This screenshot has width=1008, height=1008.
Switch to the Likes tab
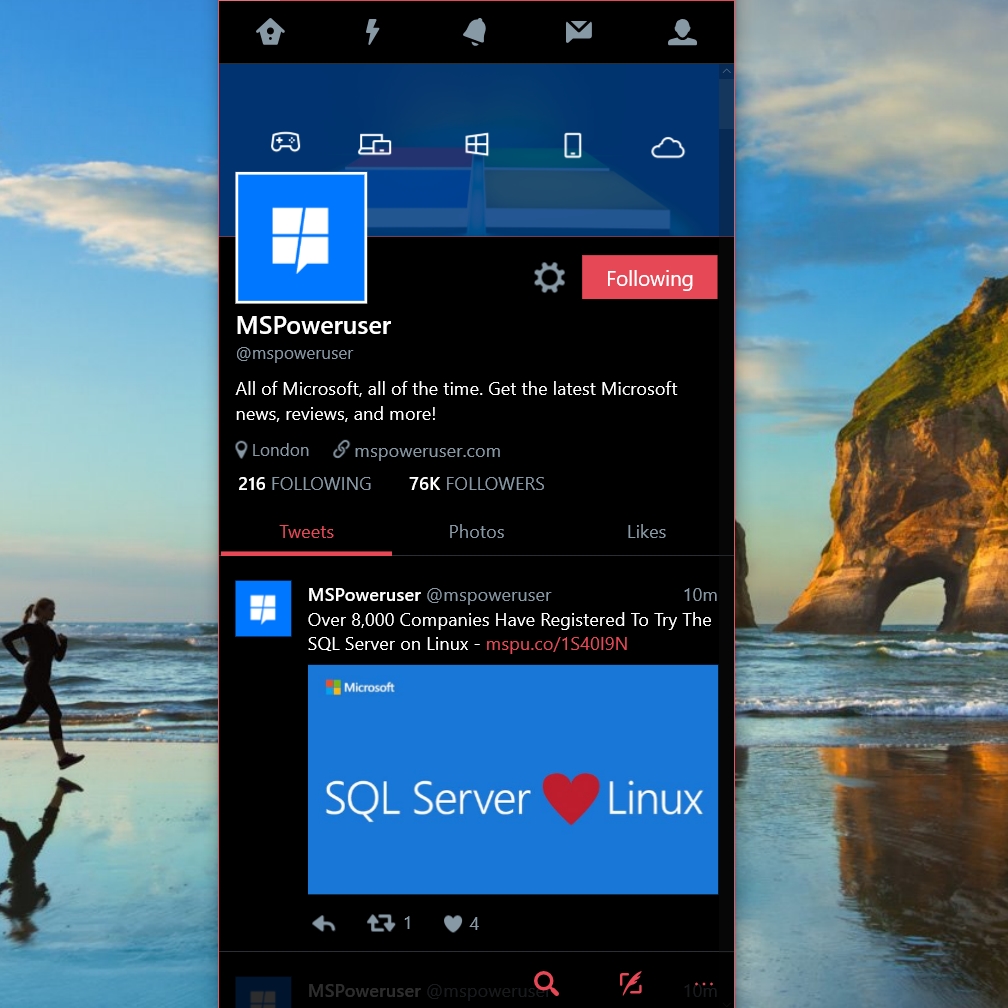[x=646, y=532]
